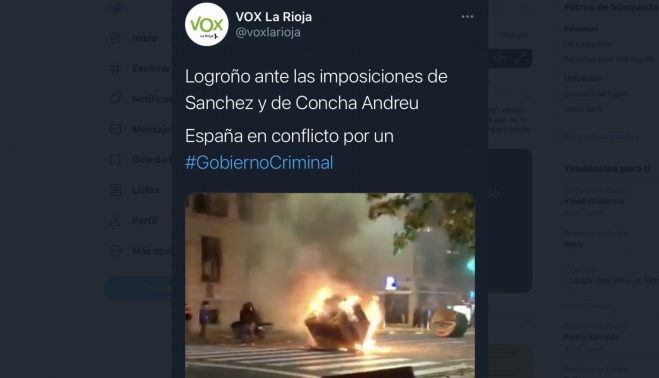This screenshot has height=378, width=659.
Task: Open the #VoxEsViolencia trending topic
Action: [594, 201]
